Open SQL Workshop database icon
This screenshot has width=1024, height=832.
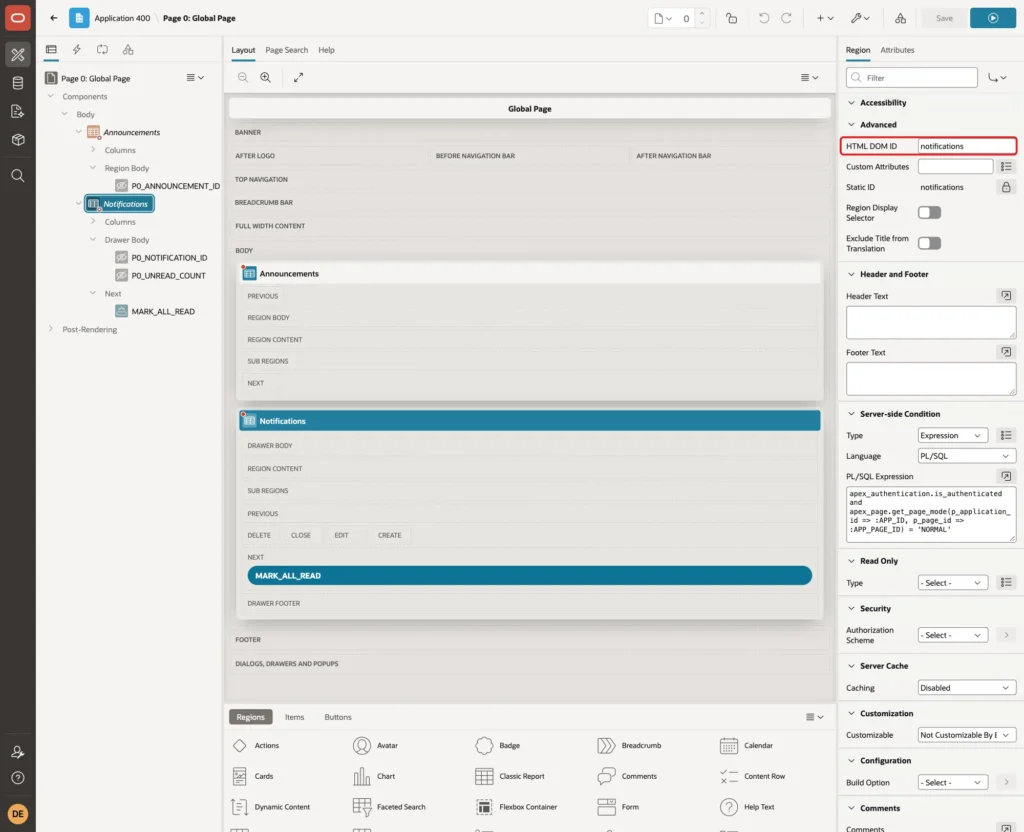pyautogui.click(x=18, y=83)
